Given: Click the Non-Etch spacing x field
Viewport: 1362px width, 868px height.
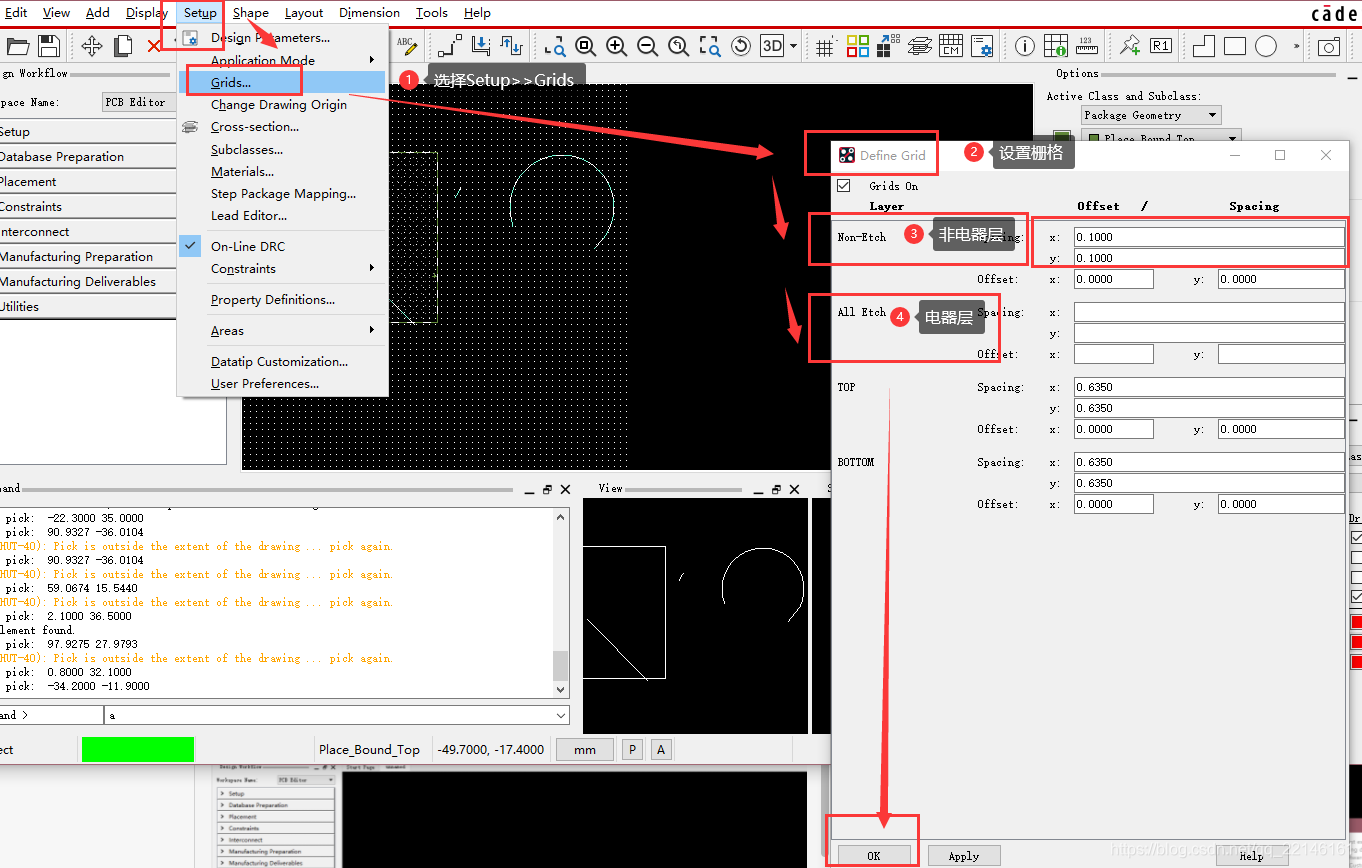Looking at the screenshot, I should coord(1208,237).
